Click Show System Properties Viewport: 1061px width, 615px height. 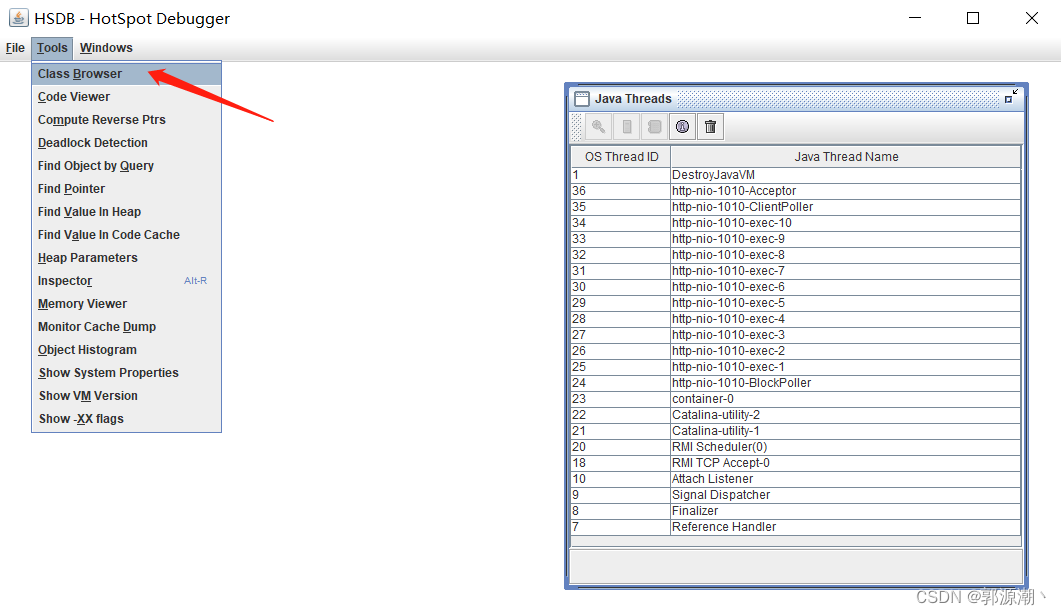pos(127,373)
